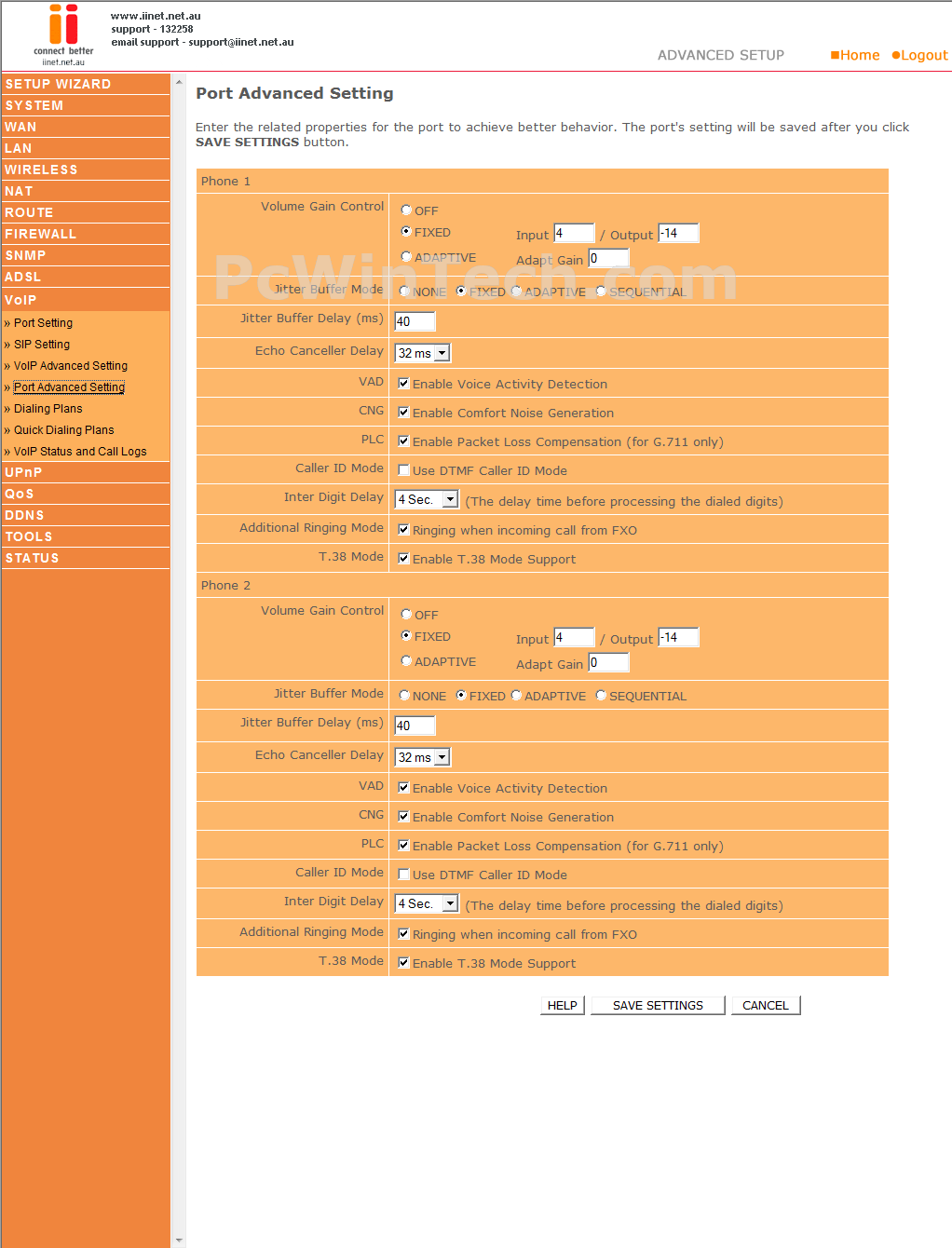Open VoIP Status and Call Logs
The image size is (952, 1248).
(80, 452)
